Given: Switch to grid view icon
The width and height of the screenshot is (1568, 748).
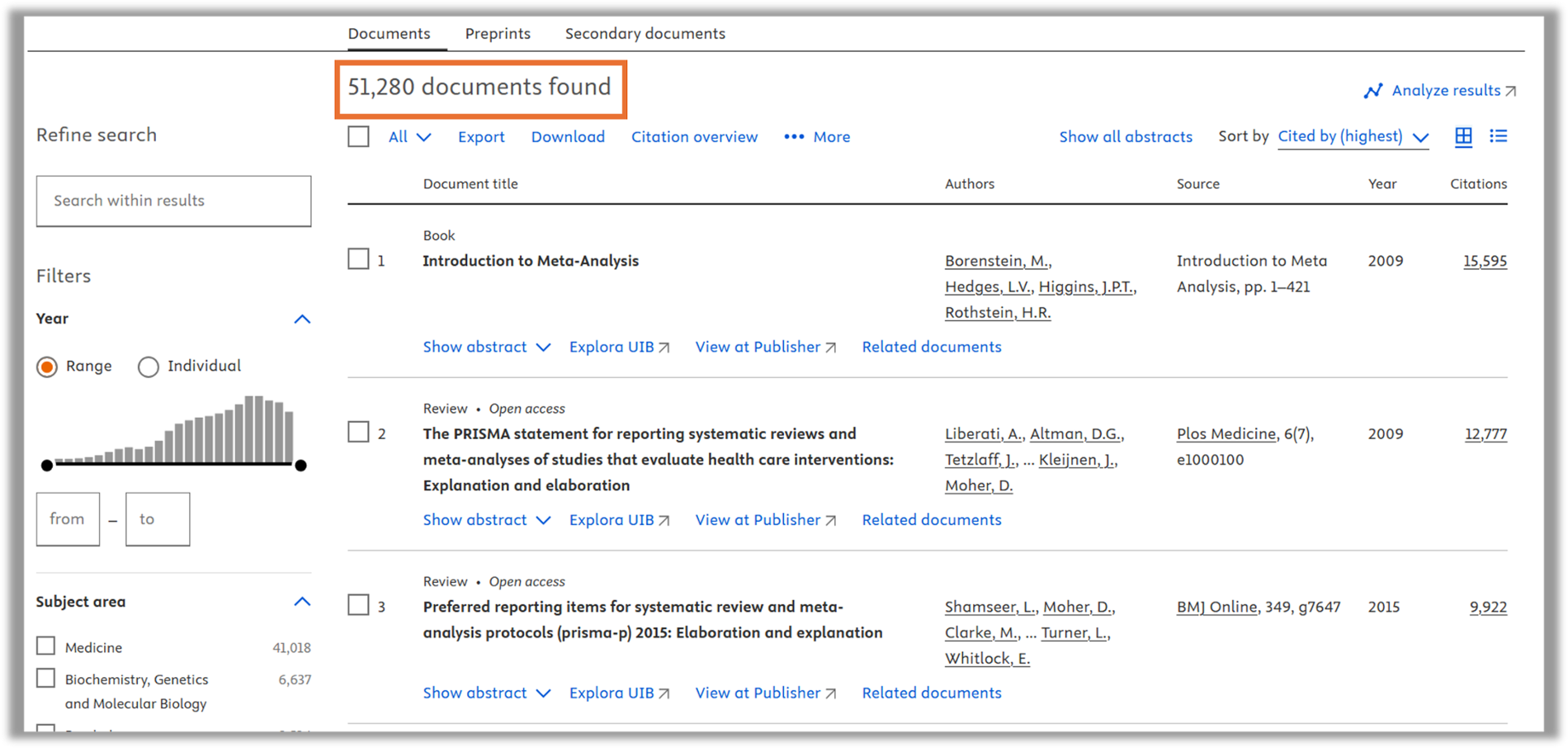Looking at the screenshot, I should 1463,137.
